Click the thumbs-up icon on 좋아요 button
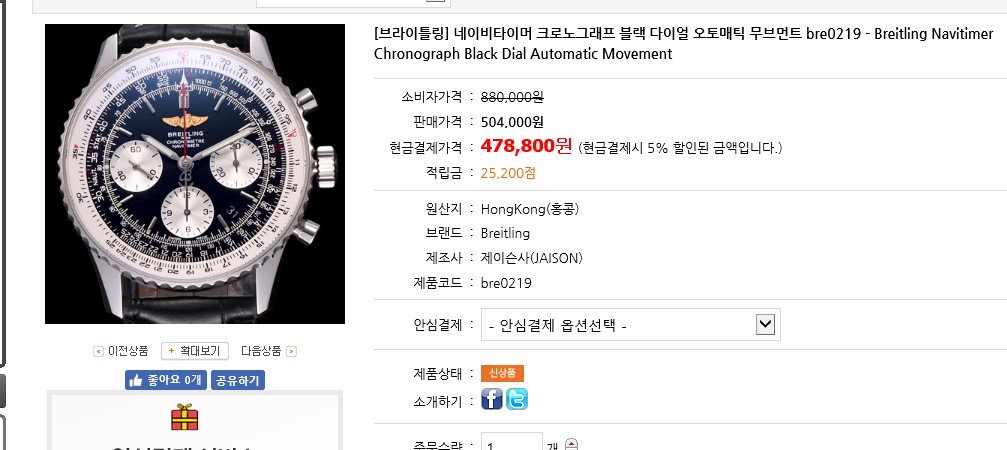The height and width of the screenshot is (450, 1007). click(136, 380)
